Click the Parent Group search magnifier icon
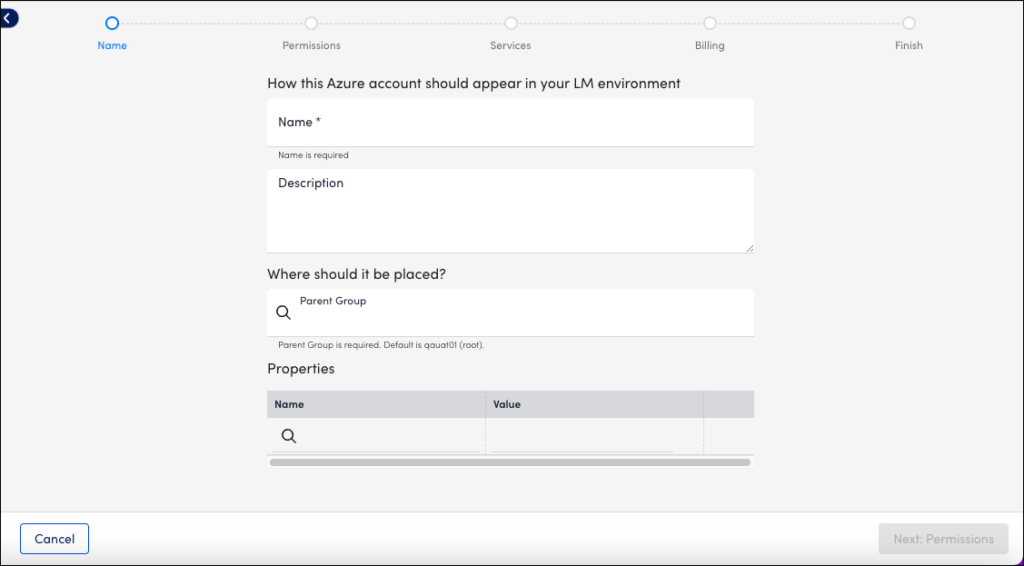1024x566 pixels. (283, 313)
